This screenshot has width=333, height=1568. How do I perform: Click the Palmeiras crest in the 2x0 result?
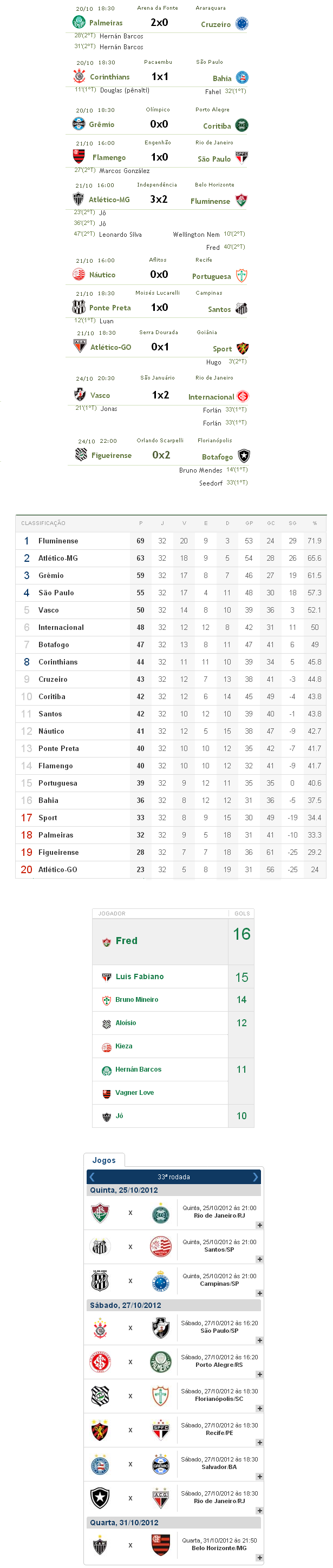[79, 23]
